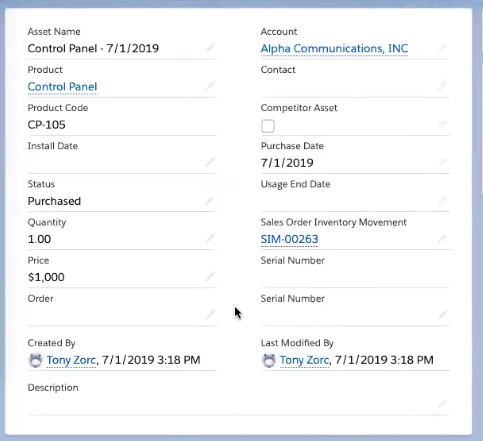
Task: Open Tony Zorc under Created By
Action: pyautogui.click(x=71, y=360)
